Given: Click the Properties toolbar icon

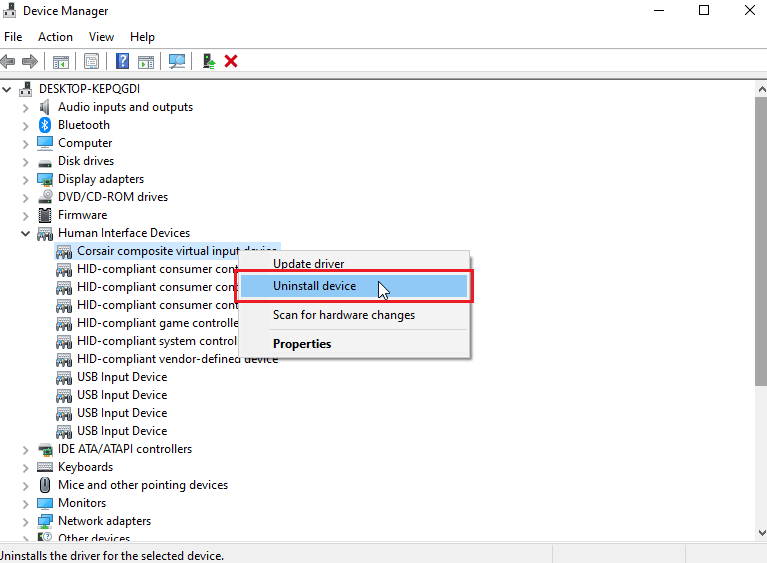Looking at the screenshot, I should click(91, 61).
